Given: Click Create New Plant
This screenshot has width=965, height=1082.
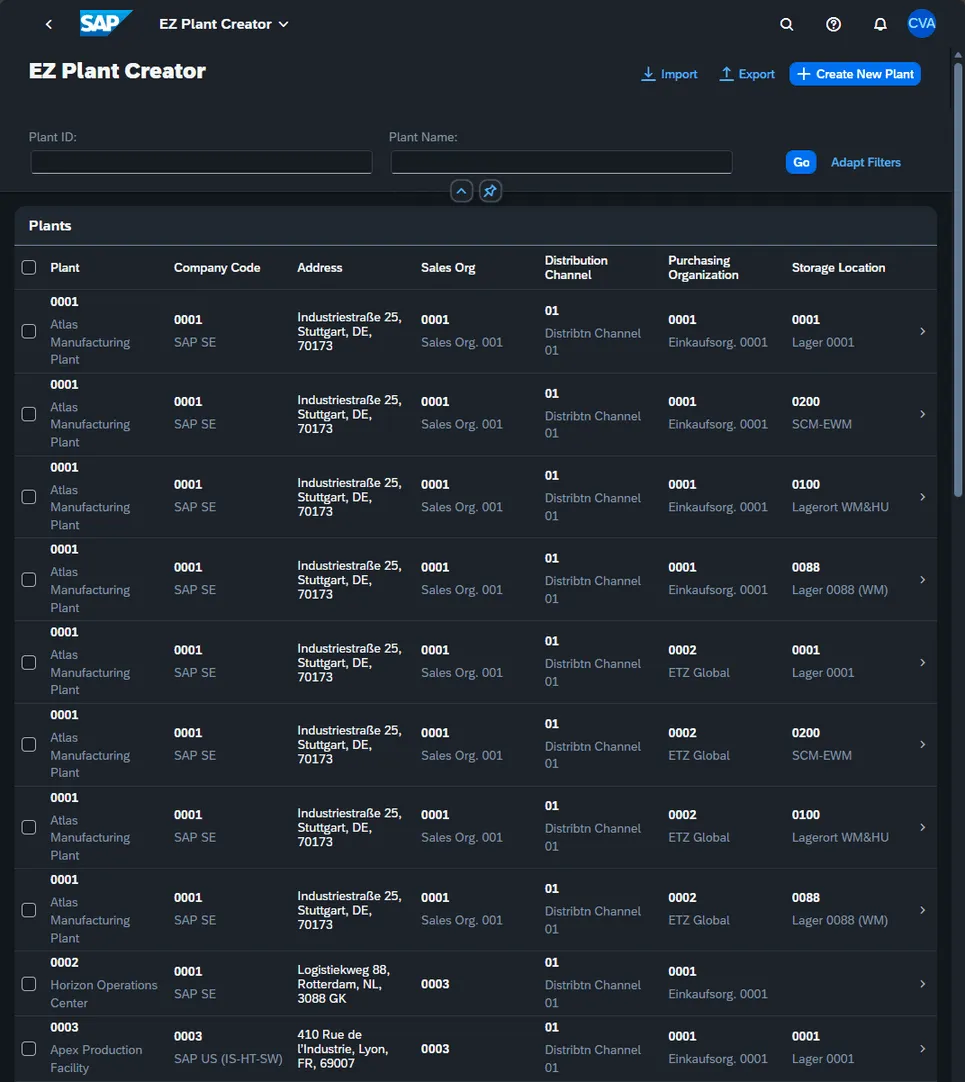Looking at the screenshot, I should tap(855, 74).
